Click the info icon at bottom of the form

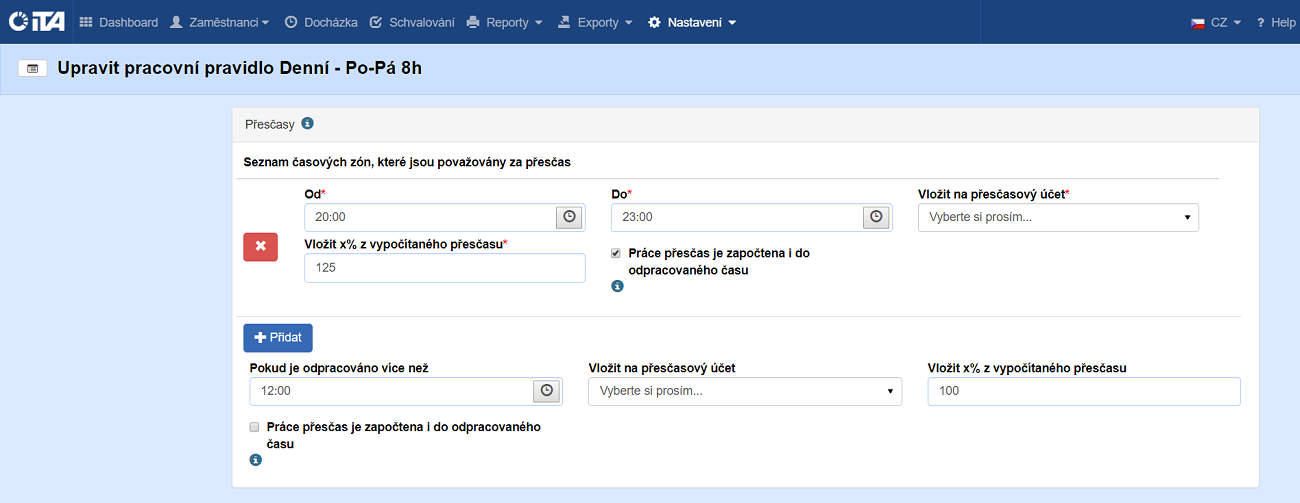255,460
